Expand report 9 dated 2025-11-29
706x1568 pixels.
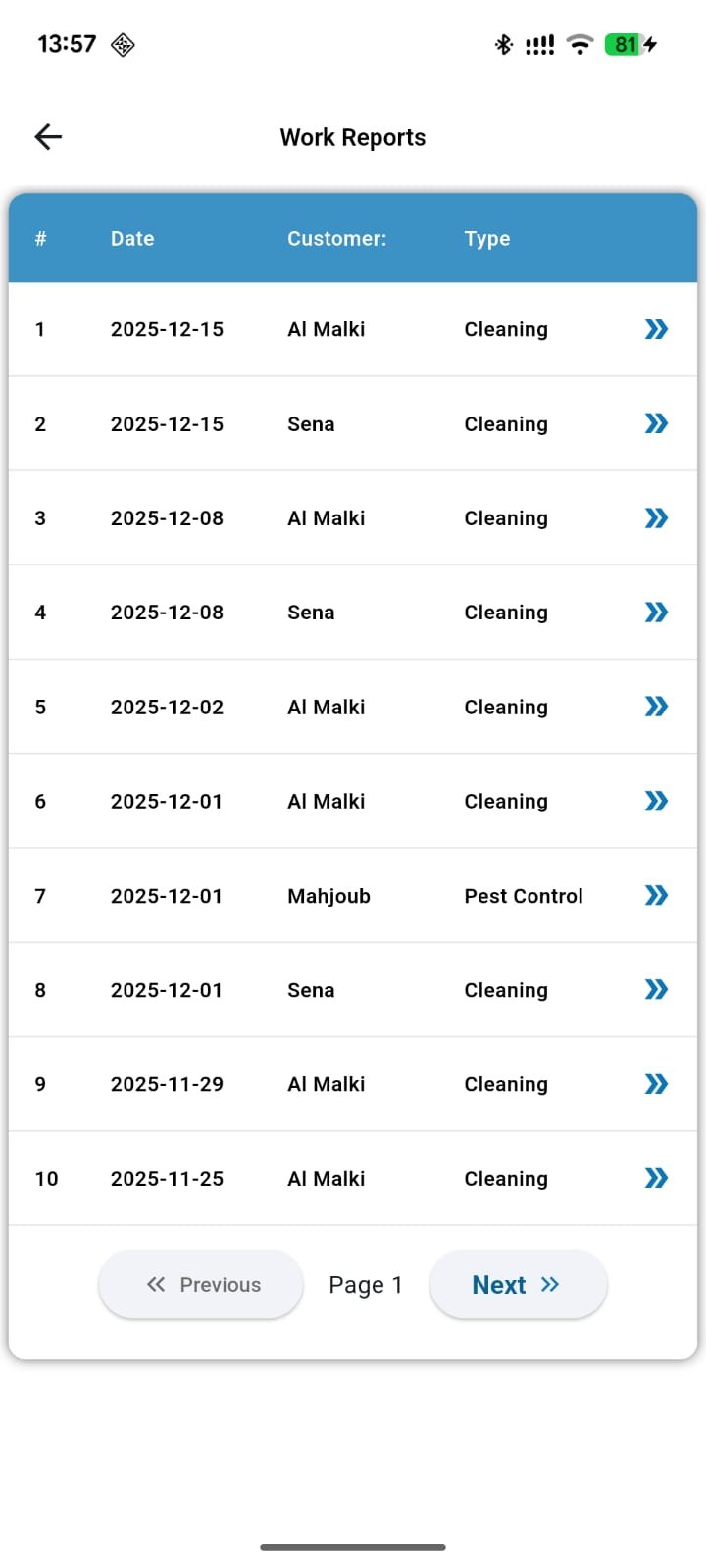click(x=656, y=1084)
